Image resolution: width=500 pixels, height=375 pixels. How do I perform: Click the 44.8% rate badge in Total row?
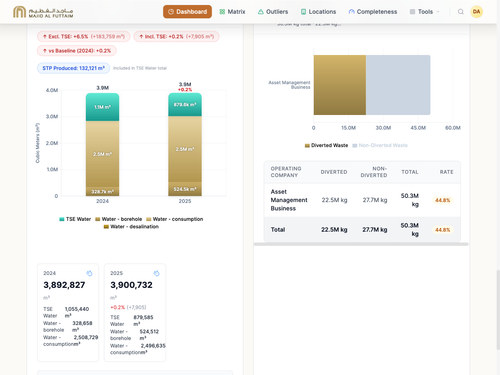pyautogui.click(x=442, y=230)
